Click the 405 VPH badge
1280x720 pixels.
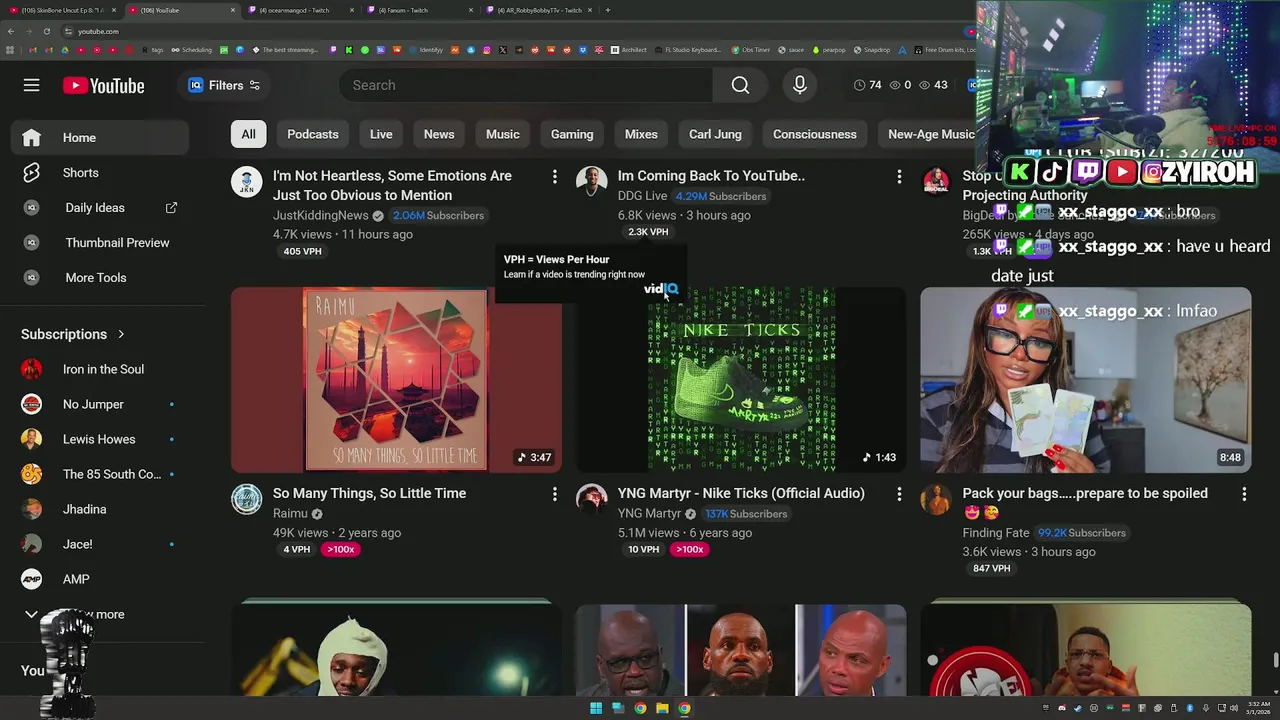click(302, 251)
